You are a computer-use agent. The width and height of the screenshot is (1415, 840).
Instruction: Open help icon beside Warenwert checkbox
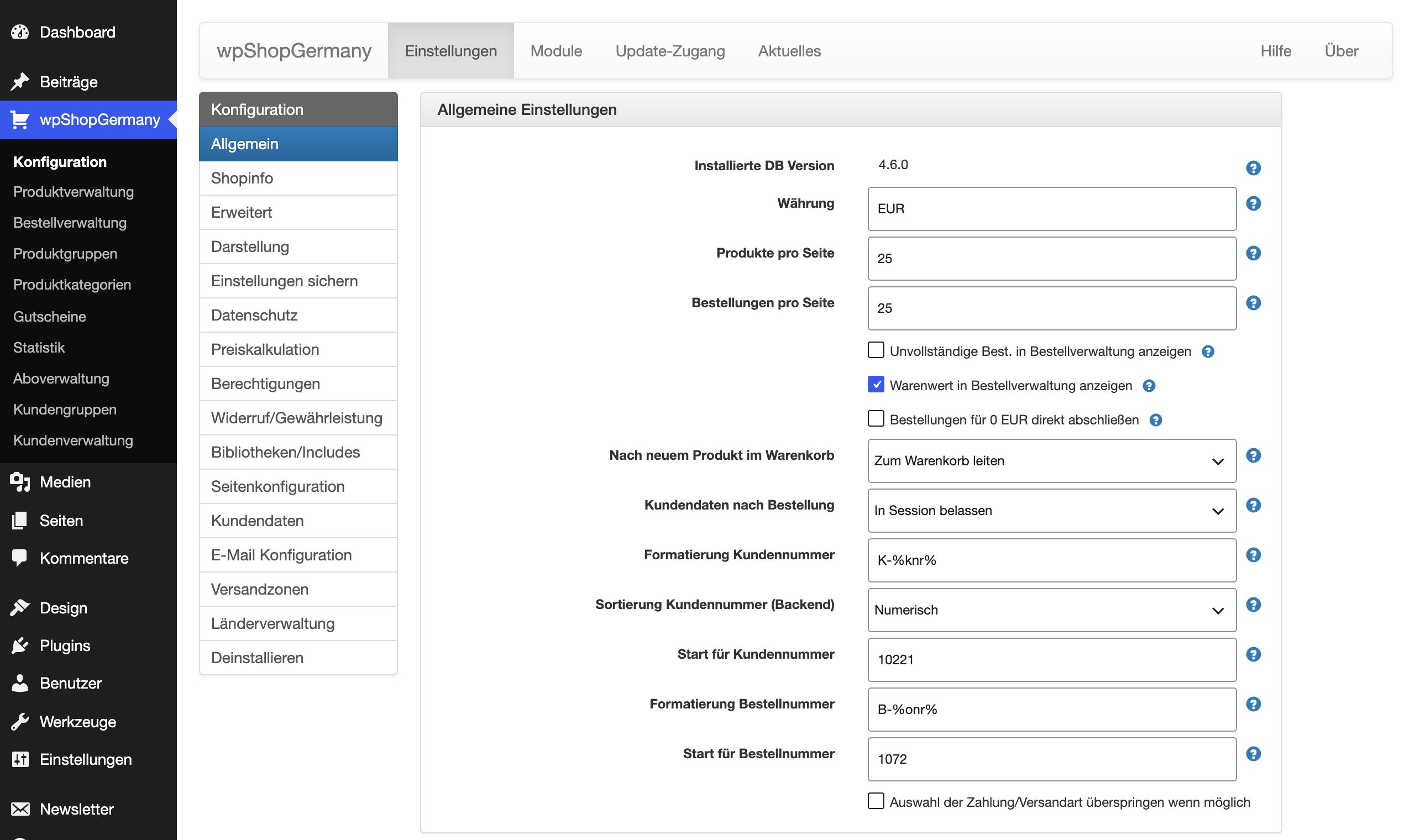1149,386
